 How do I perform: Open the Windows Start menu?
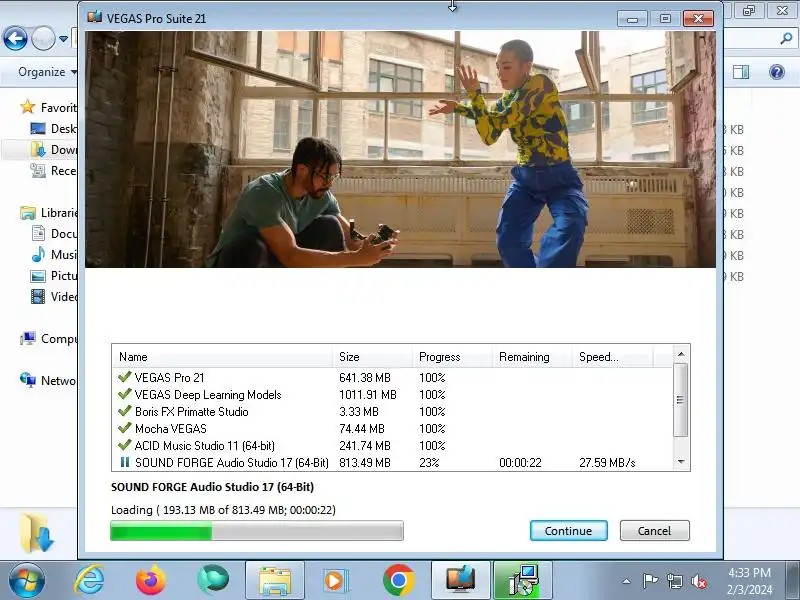coord(27,581)
